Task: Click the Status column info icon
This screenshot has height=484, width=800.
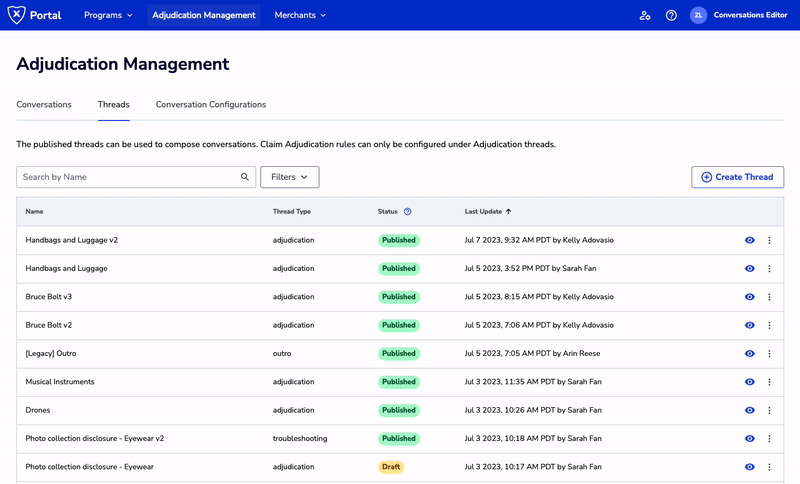Action: point(408,212)
